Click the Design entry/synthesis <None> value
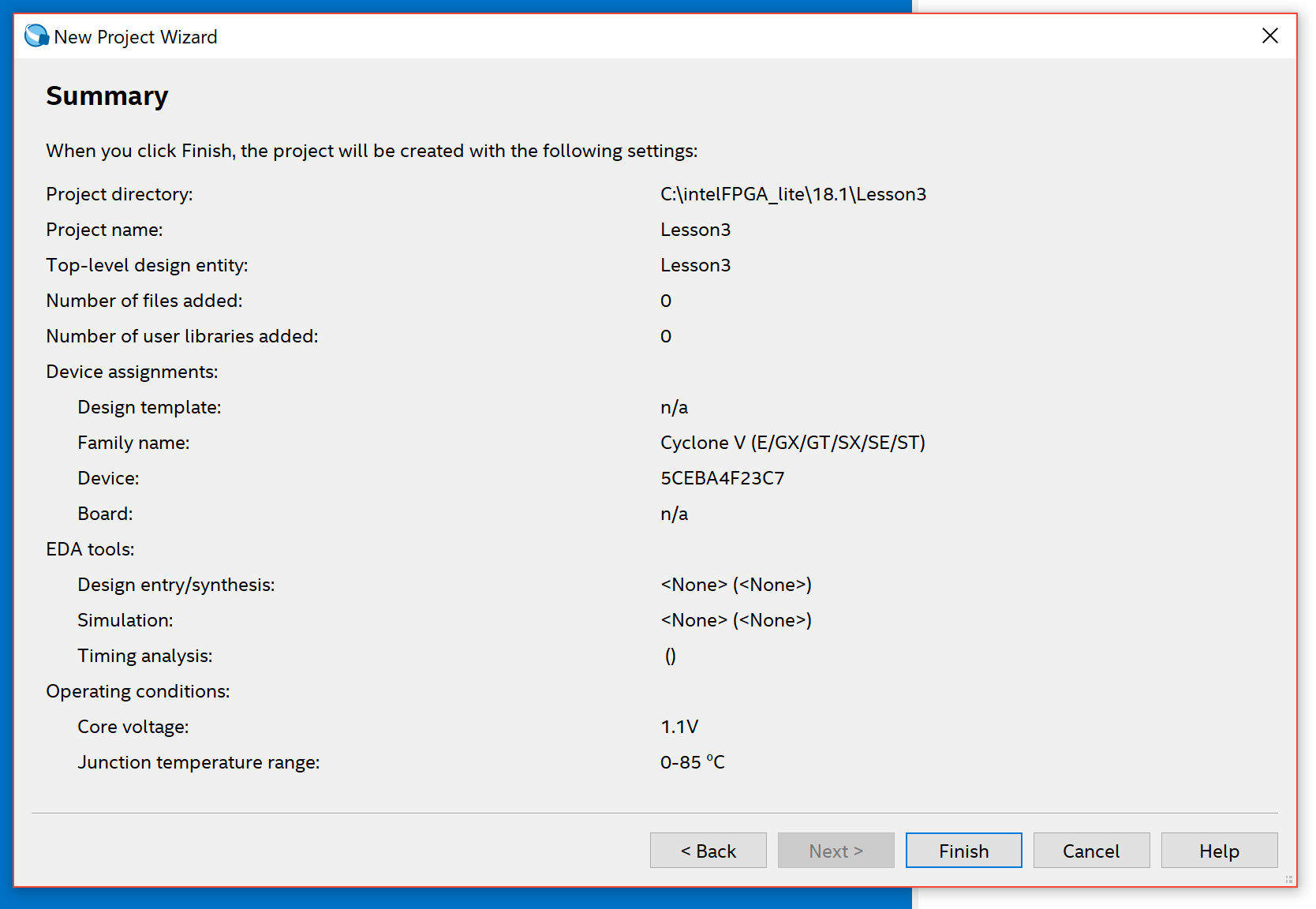The width and height of the screenshot is (1316, 909). pyautogui.click(x=735, y=585)
